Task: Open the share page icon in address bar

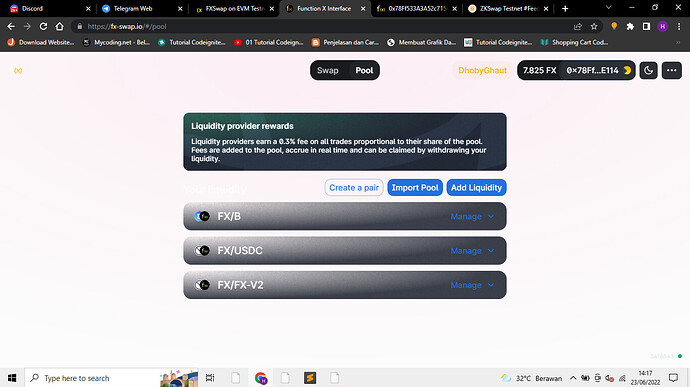Action: (x=578, y=26)
